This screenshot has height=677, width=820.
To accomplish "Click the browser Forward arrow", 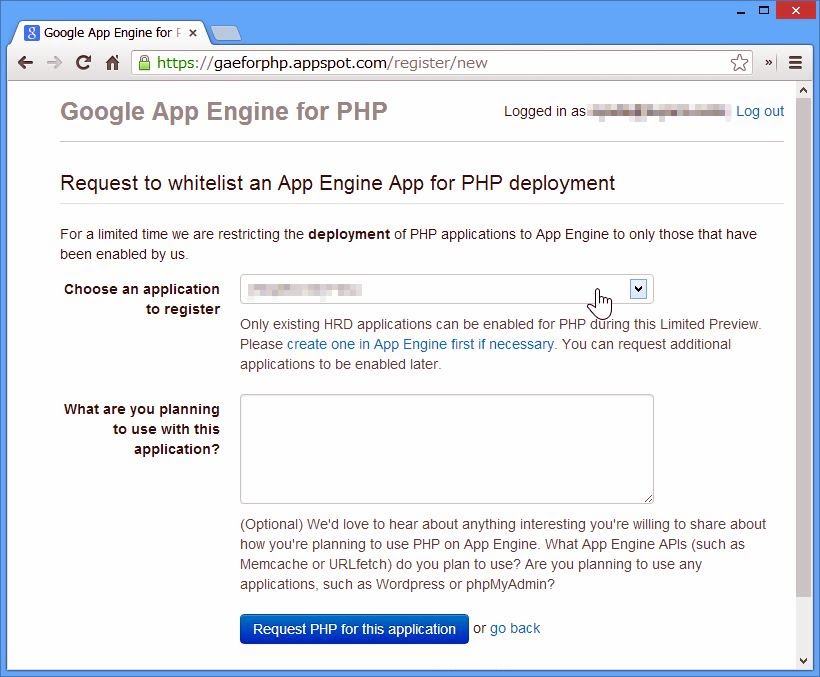I will (x=54, y=63).
